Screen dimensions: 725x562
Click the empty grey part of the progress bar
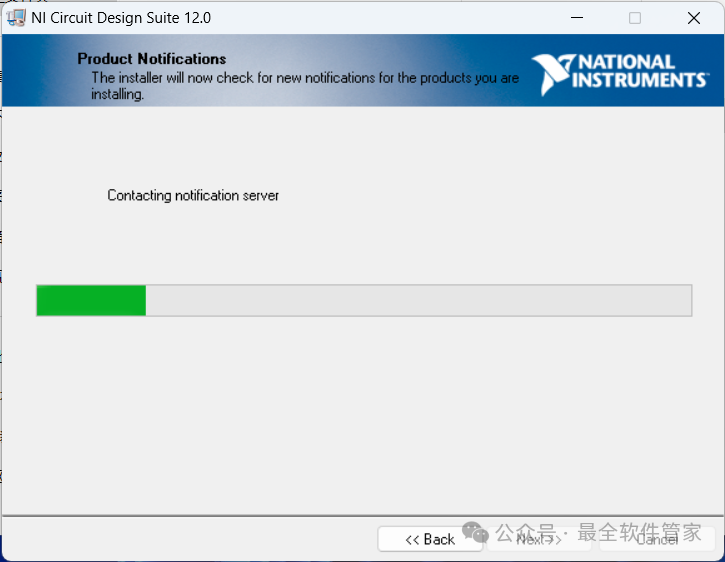420,300
